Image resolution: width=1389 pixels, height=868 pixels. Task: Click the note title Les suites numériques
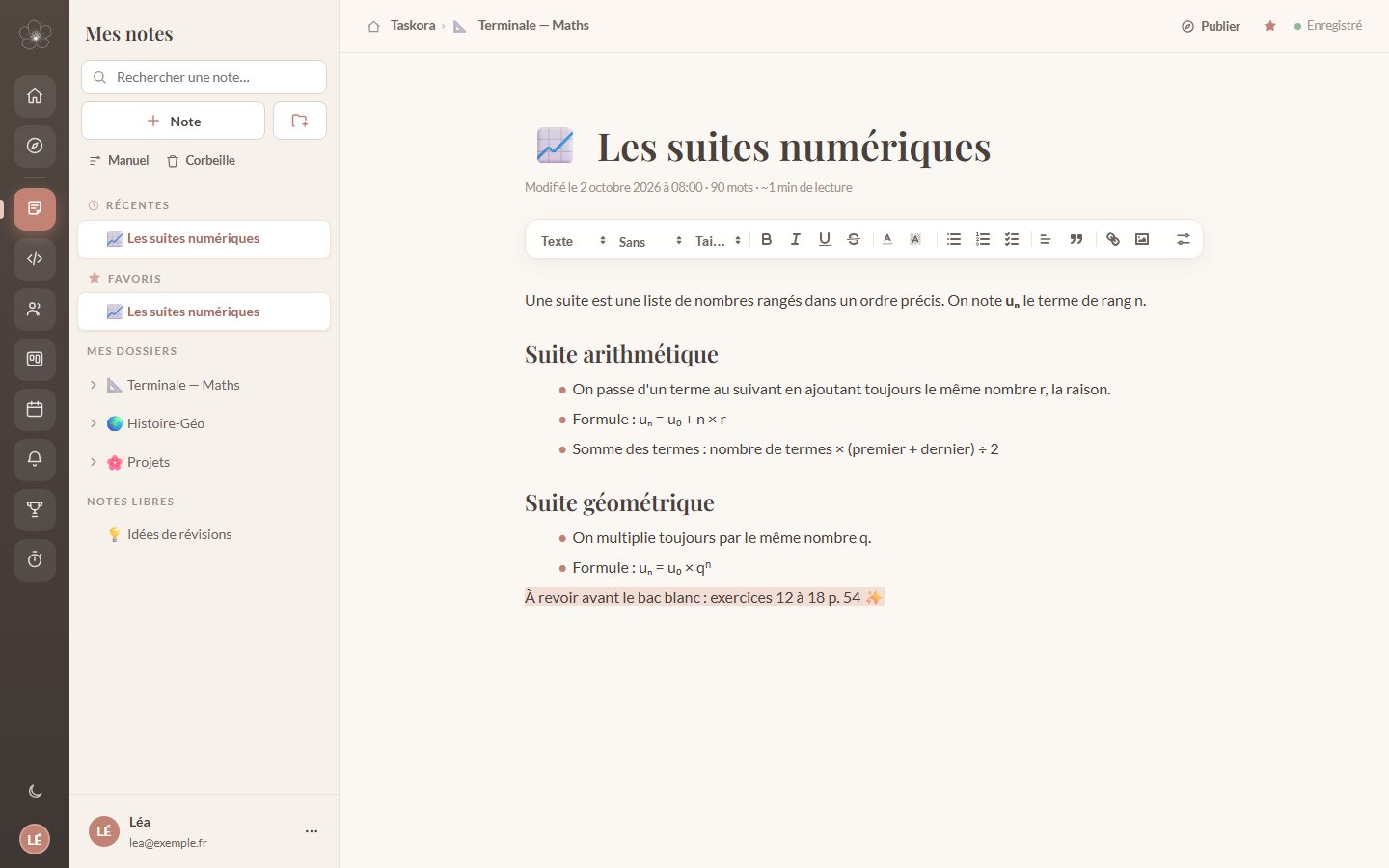(x=794, y=148)
